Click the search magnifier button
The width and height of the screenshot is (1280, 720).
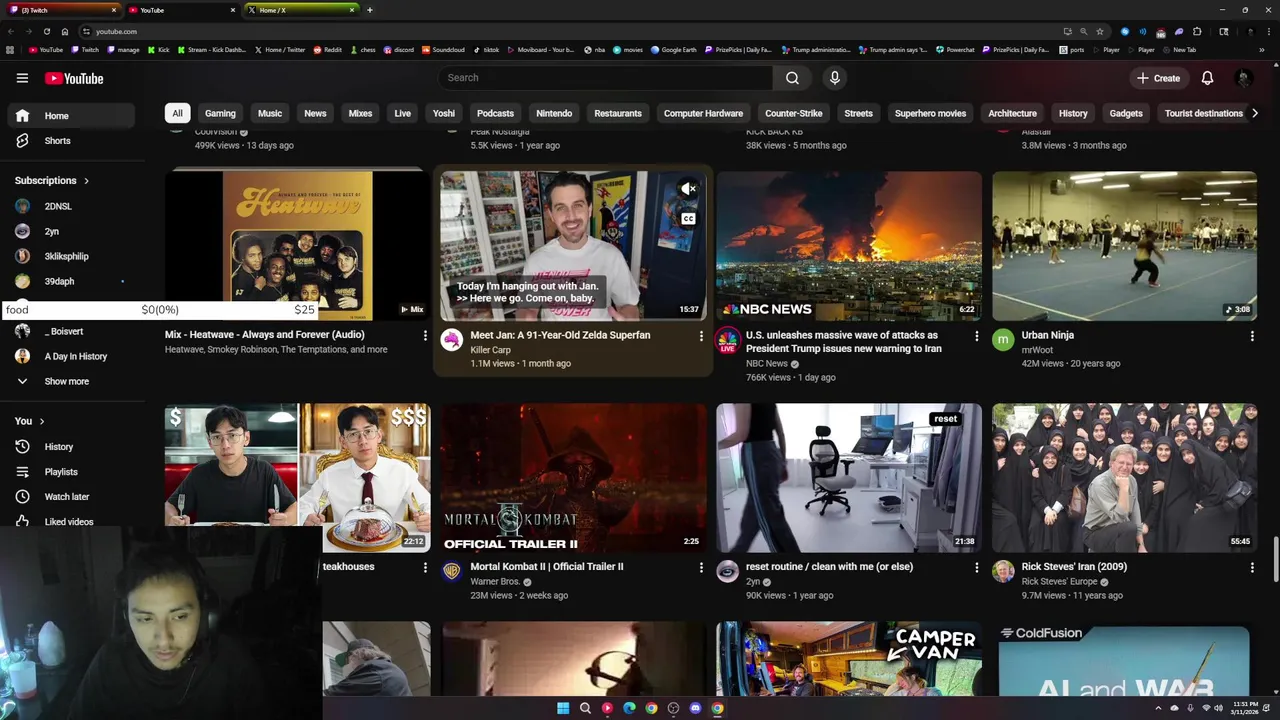(792, 78)
